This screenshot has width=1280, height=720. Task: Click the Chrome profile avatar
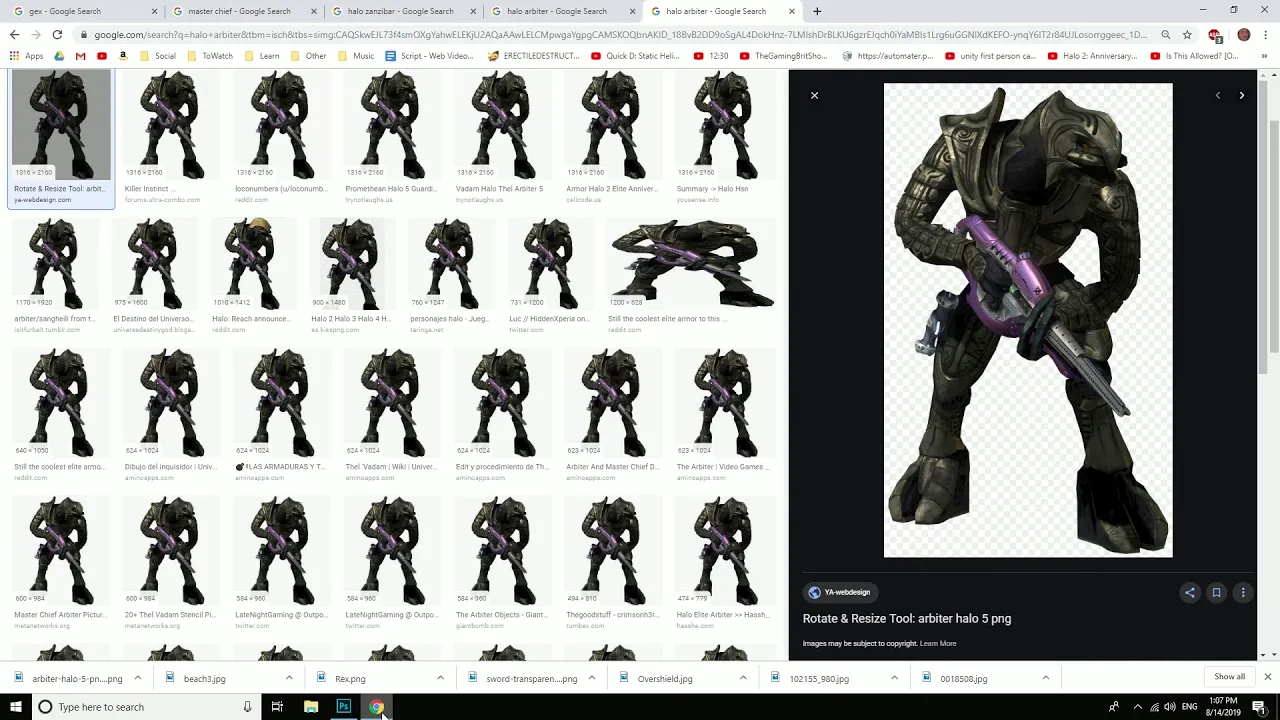coord(1244,34)
